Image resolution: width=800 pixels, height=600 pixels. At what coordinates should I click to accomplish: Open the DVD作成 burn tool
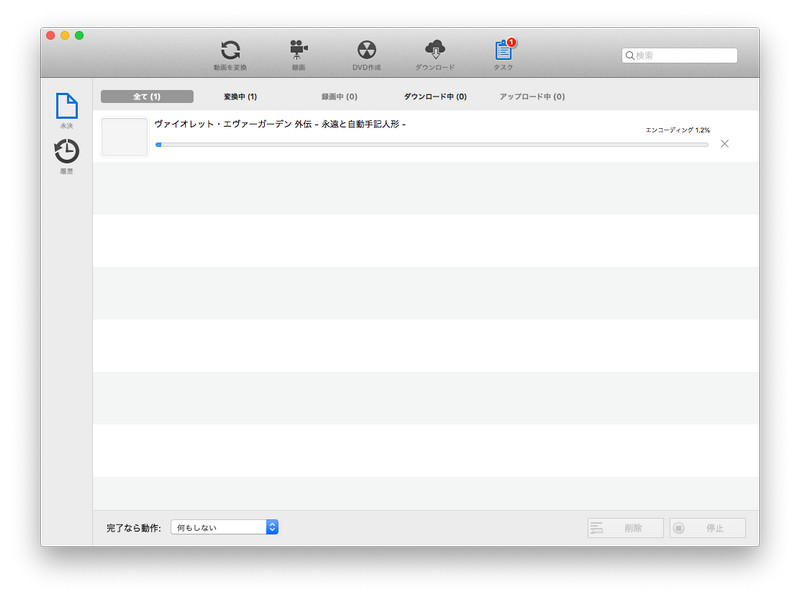[366, 55]
